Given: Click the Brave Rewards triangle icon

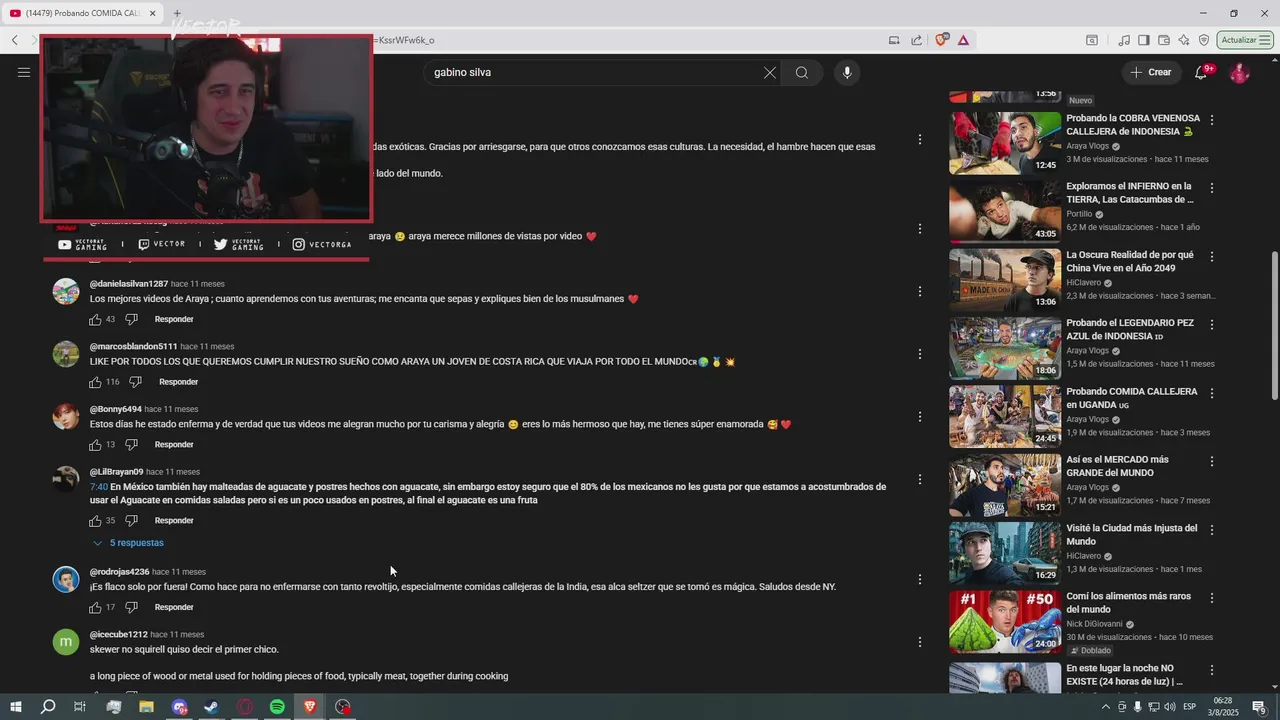Looking at the screenshot, I should point(963,40).
